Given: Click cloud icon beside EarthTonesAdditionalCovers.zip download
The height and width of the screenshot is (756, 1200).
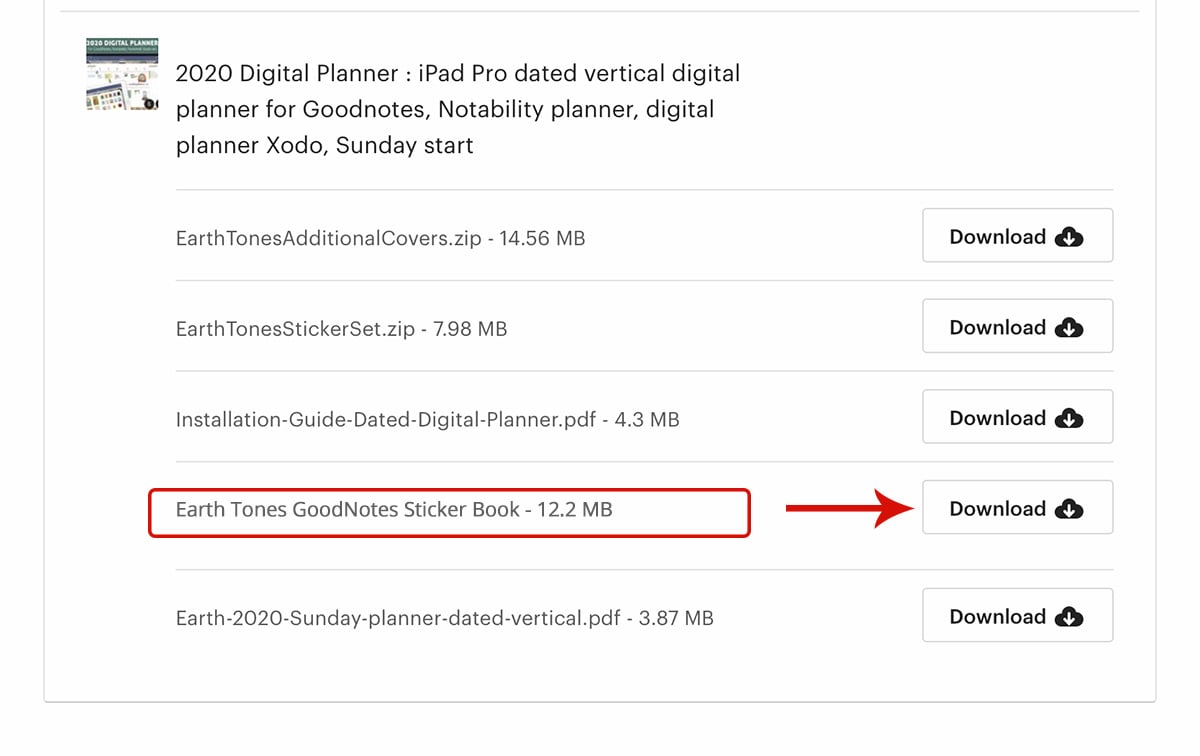Looking at the screenshot, I should [x=1069, y=237].
